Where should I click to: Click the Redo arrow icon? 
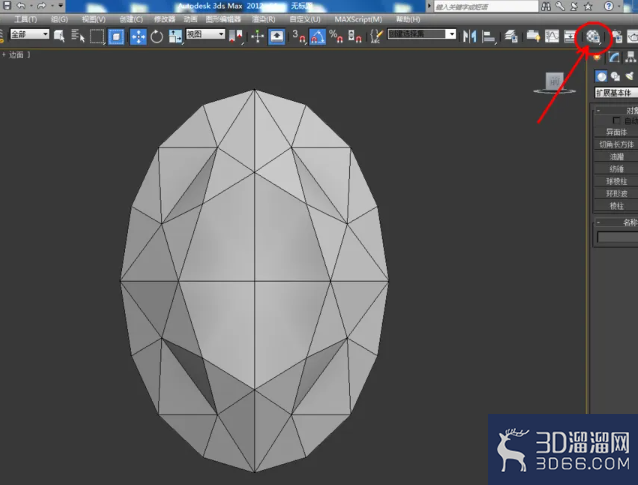tap(42, 5)
